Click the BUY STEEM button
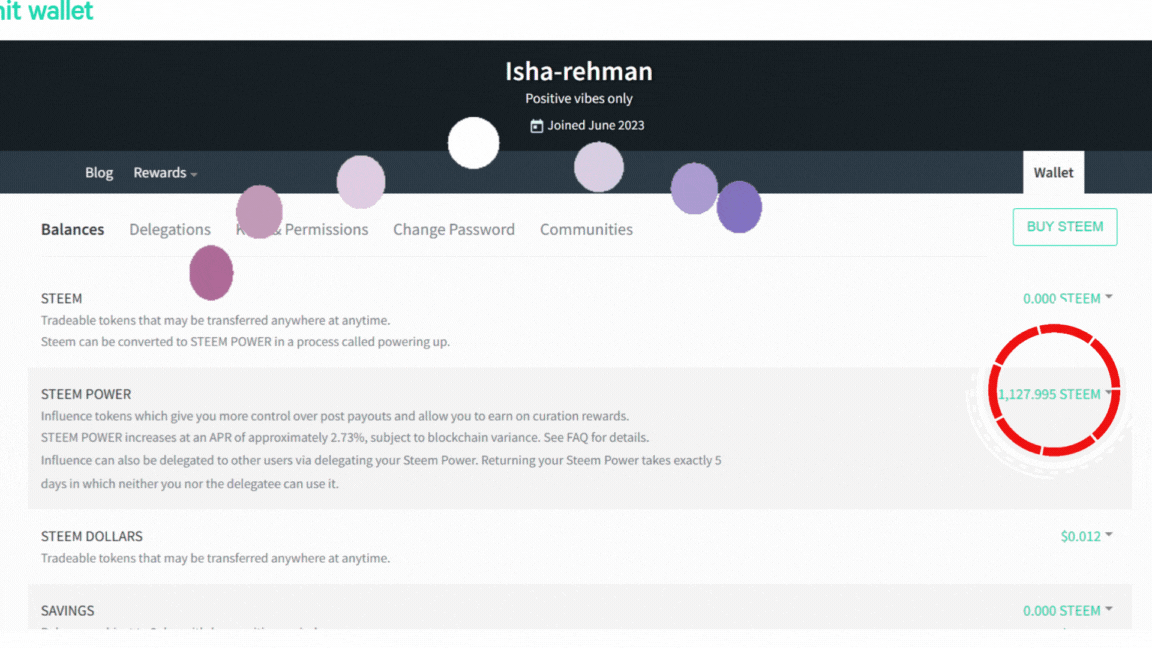1152x648 pixels. (1065, 227)
